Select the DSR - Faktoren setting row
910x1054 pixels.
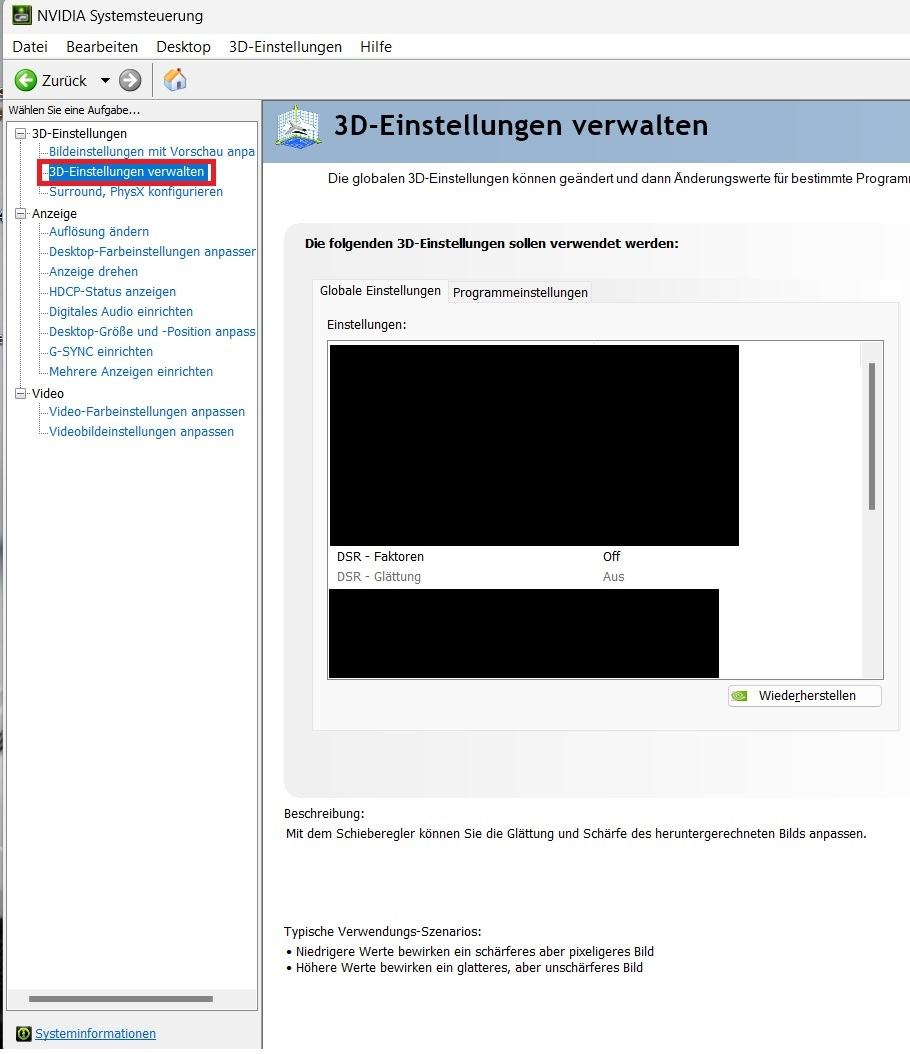pos(595,557)
